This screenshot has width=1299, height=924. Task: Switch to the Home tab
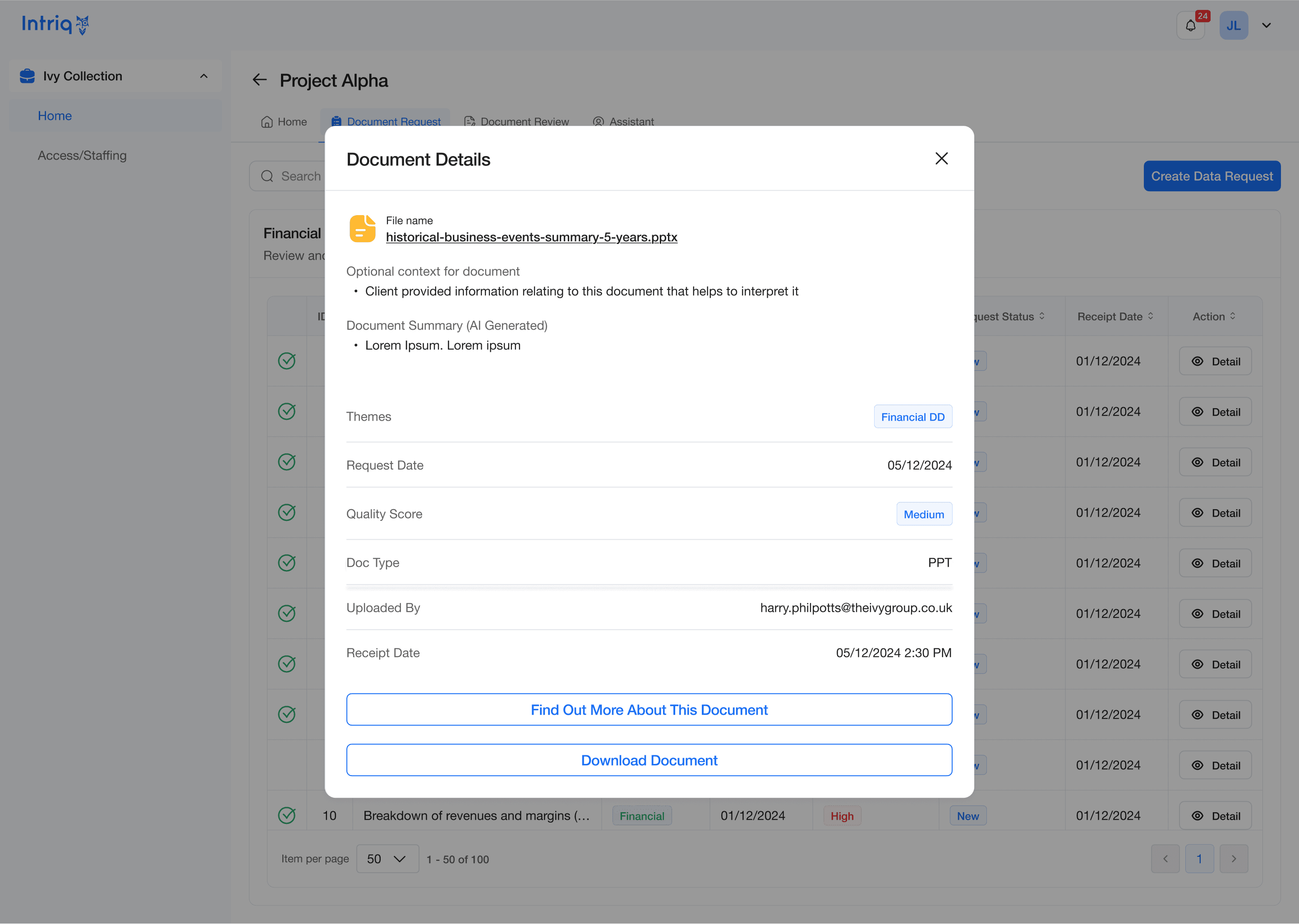tap(283, 122)
